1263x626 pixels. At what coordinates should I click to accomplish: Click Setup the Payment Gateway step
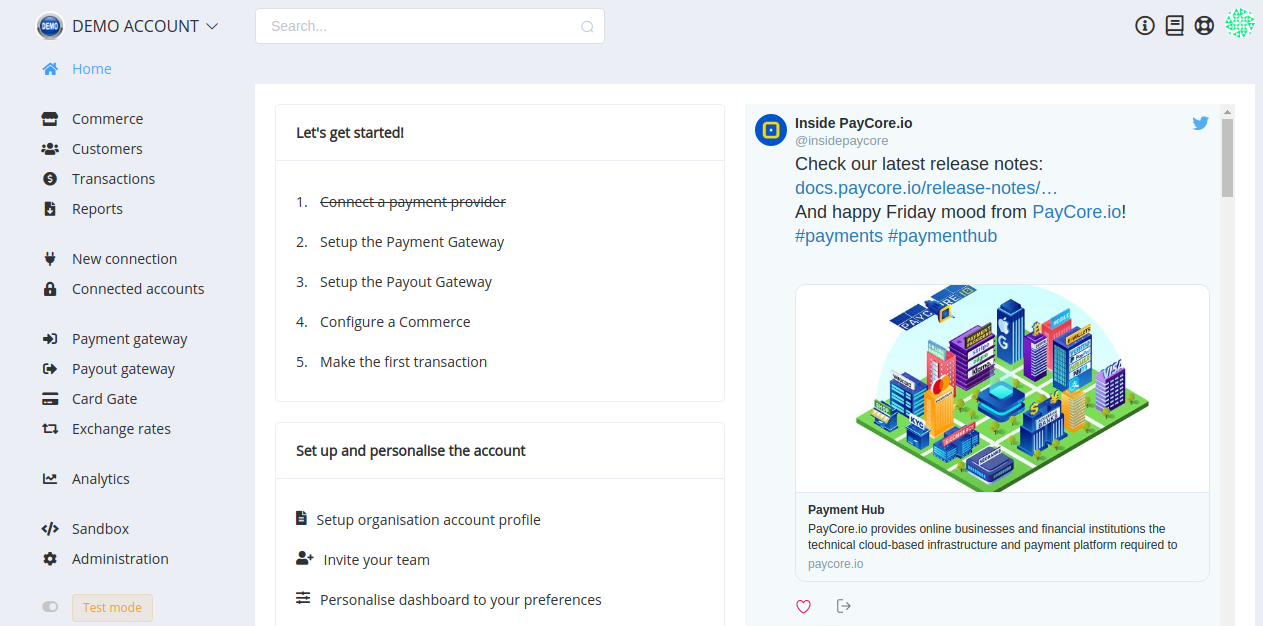412,242
